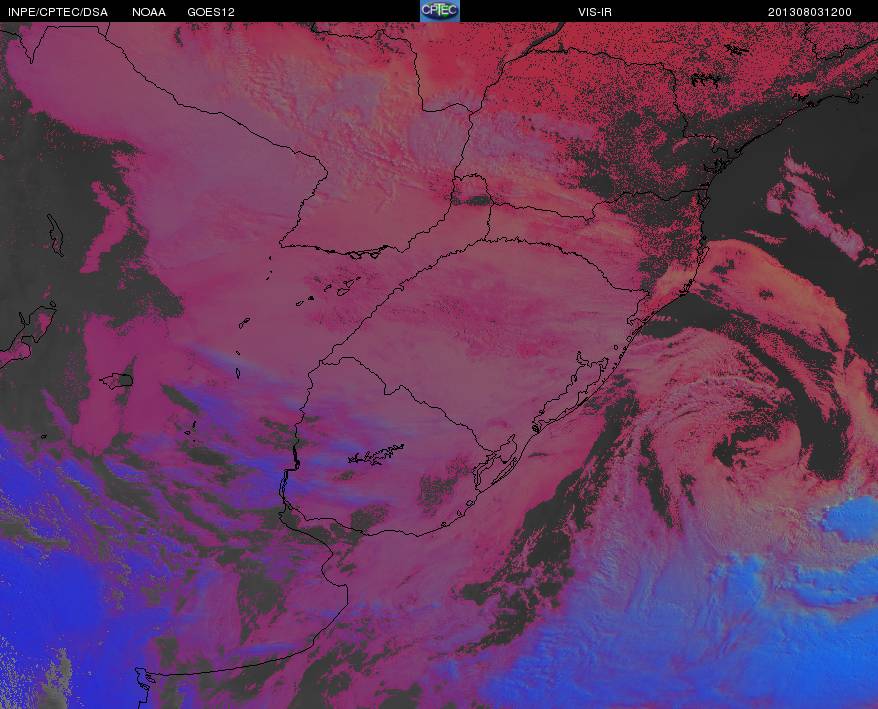This screenshot has width=878, height=709.
Task: Click the GOES12 satellite label
Action: click(211, 12)
